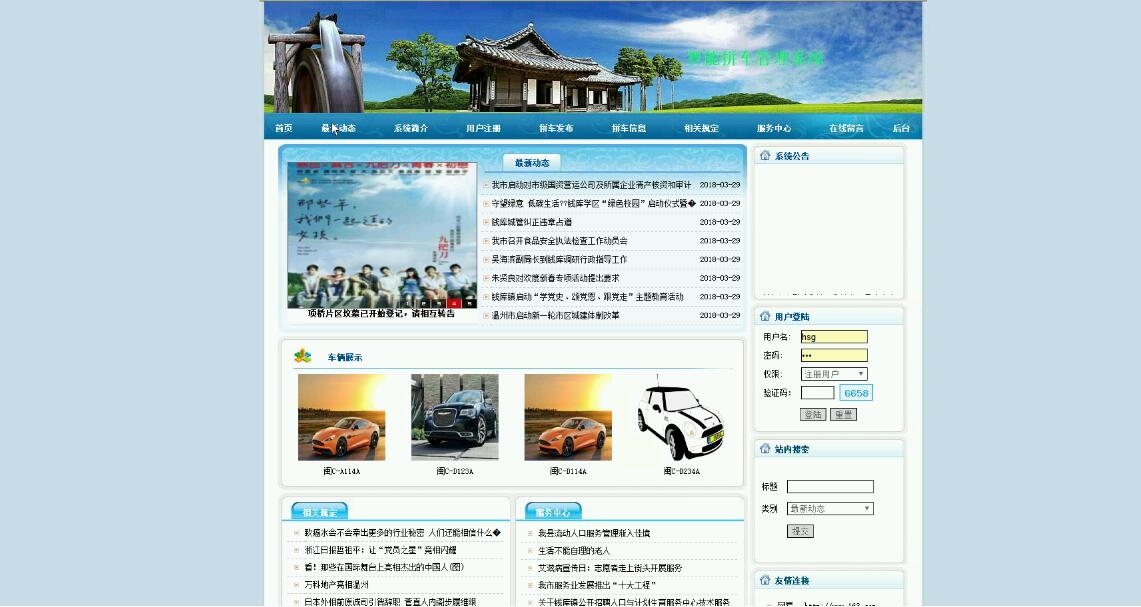Refresh the 6658 captcha image
Image resolution: width=1141 pixels, height=607 pixels.
(856, 393)
